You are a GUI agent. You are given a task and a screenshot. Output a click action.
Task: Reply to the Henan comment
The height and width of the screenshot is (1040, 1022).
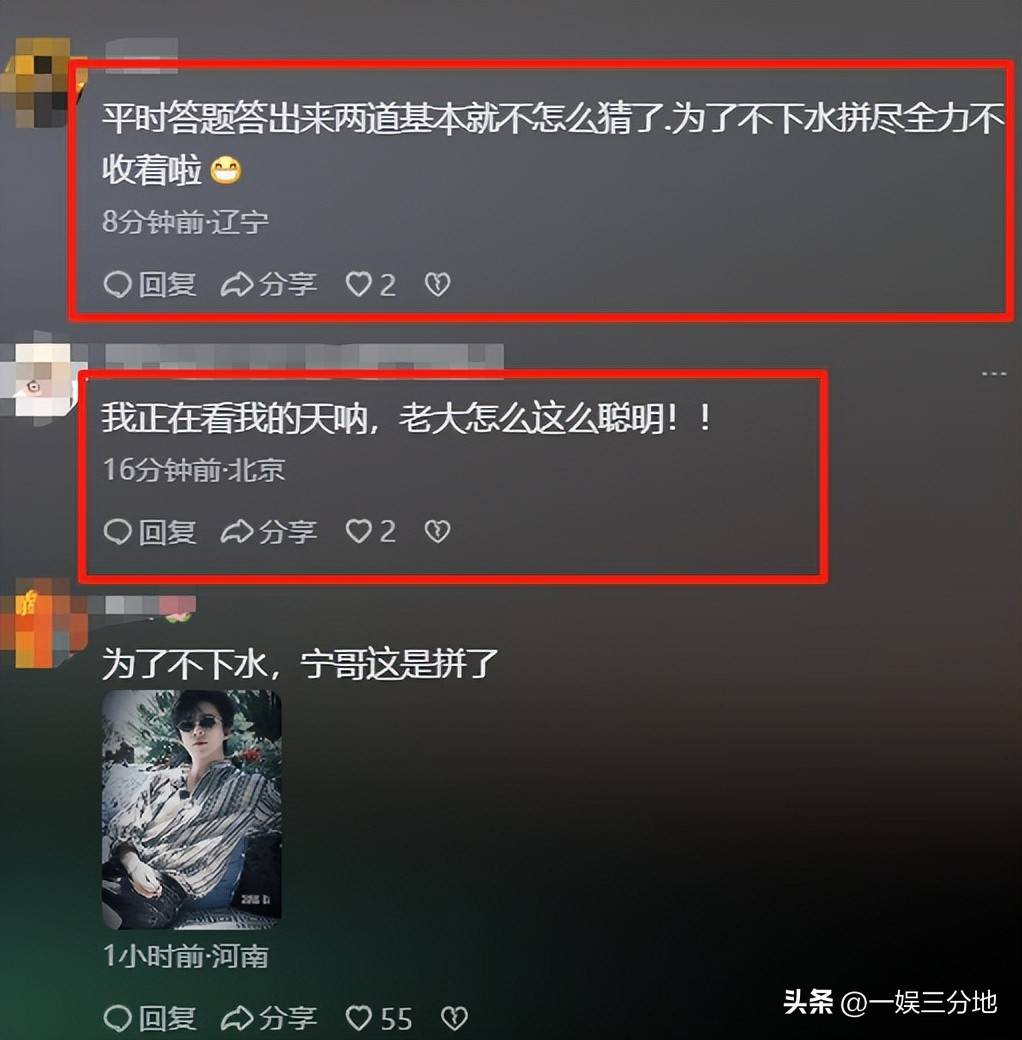pyautogui.click(x=150, y=1018)
